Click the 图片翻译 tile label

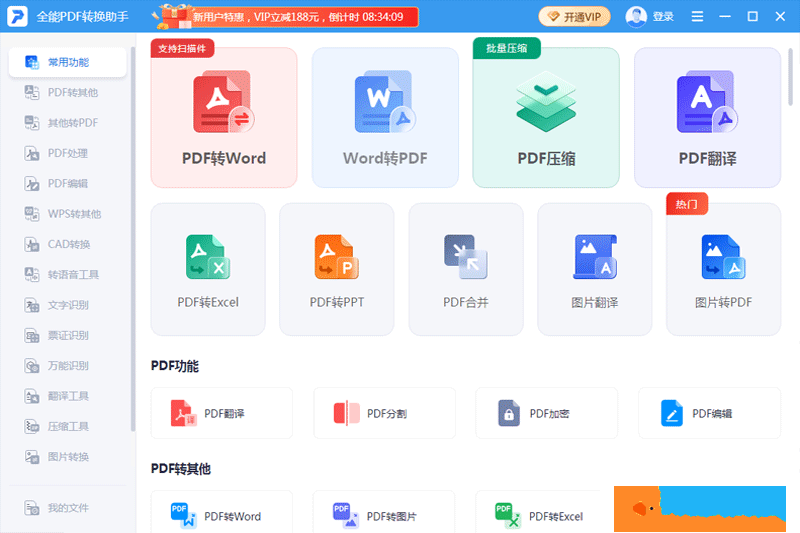pyautogui.click(x=594, y=302)
